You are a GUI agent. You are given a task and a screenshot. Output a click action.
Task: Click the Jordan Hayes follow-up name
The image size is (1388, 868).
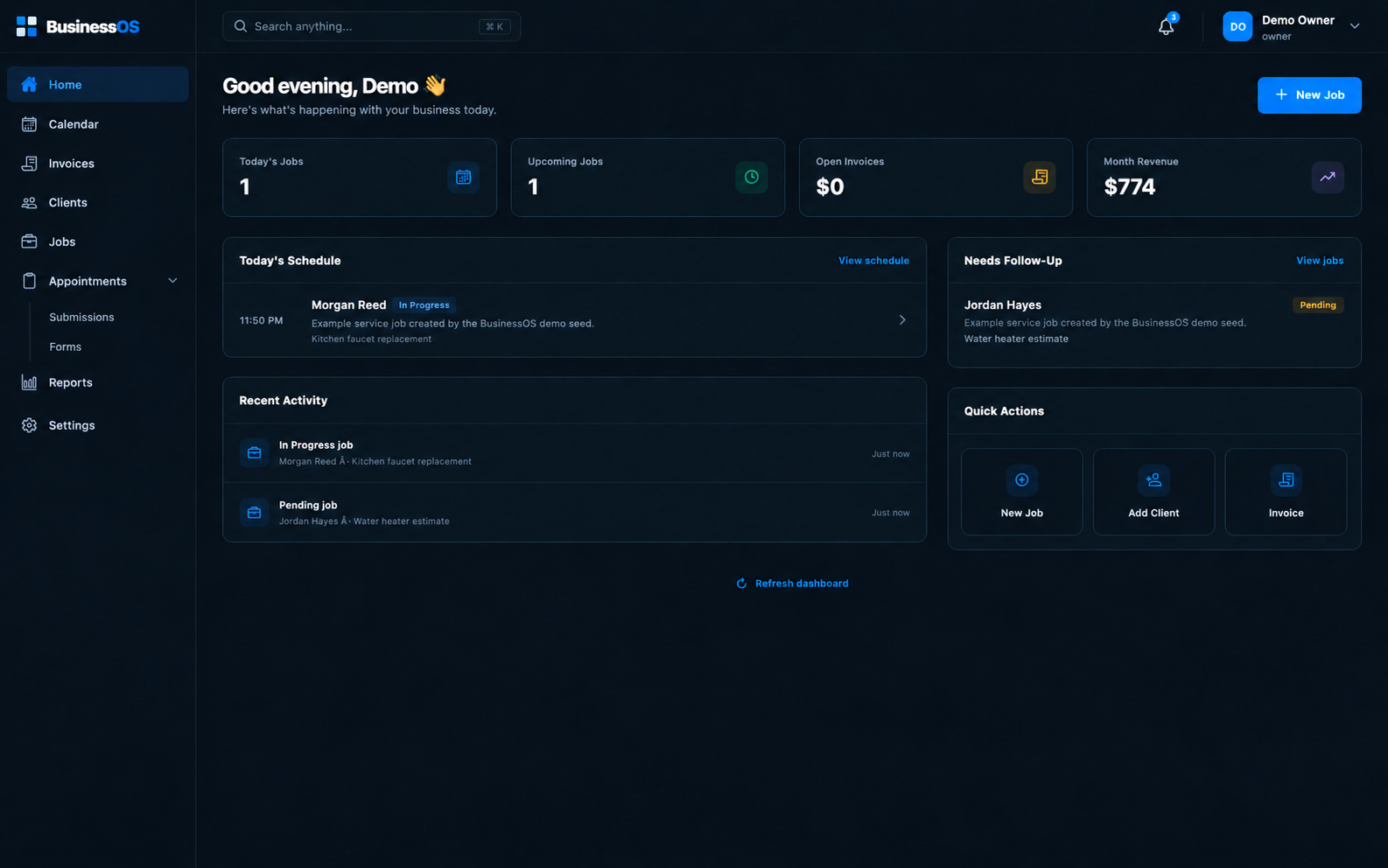[1002, 305]
